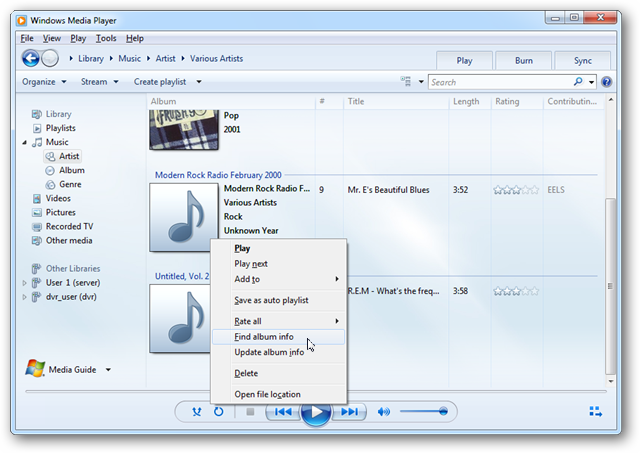640x453 pixels.
Task: Select Library in the navigation tree
Action: [58, 114]
